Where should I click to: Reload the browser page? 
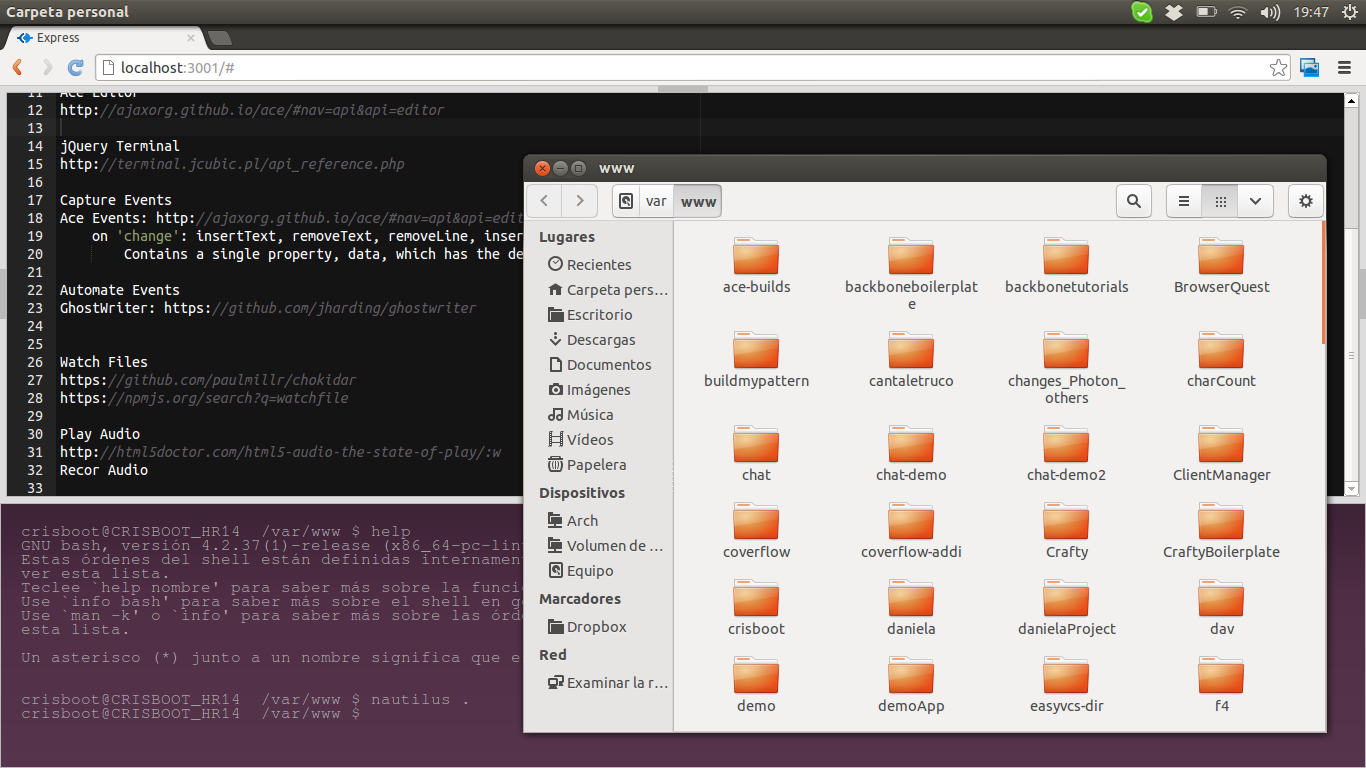(75, 68)
